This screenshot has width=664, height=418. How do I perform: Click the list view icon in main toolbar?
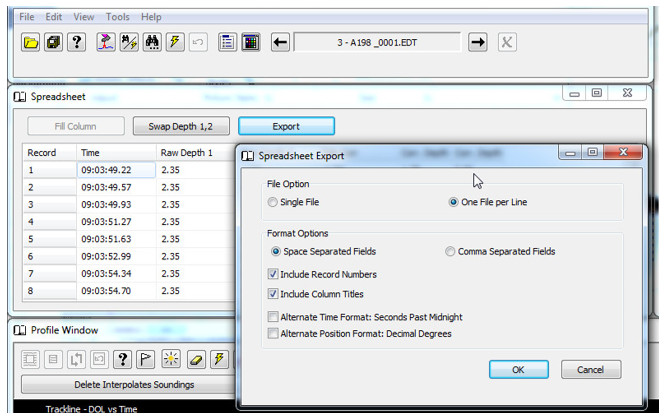227,42
